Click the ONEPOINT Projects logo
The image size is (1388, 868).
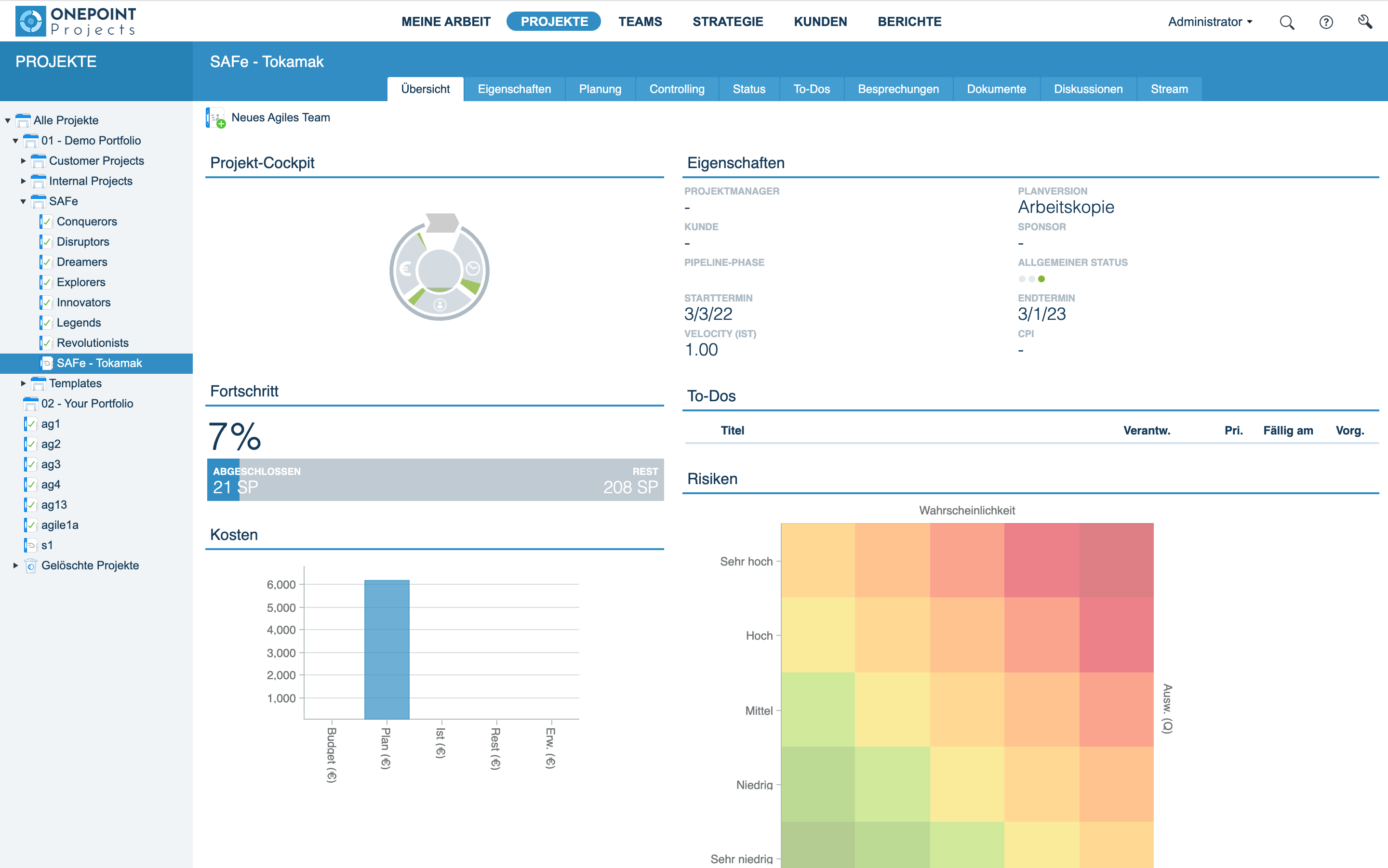[x=74, y=21]
